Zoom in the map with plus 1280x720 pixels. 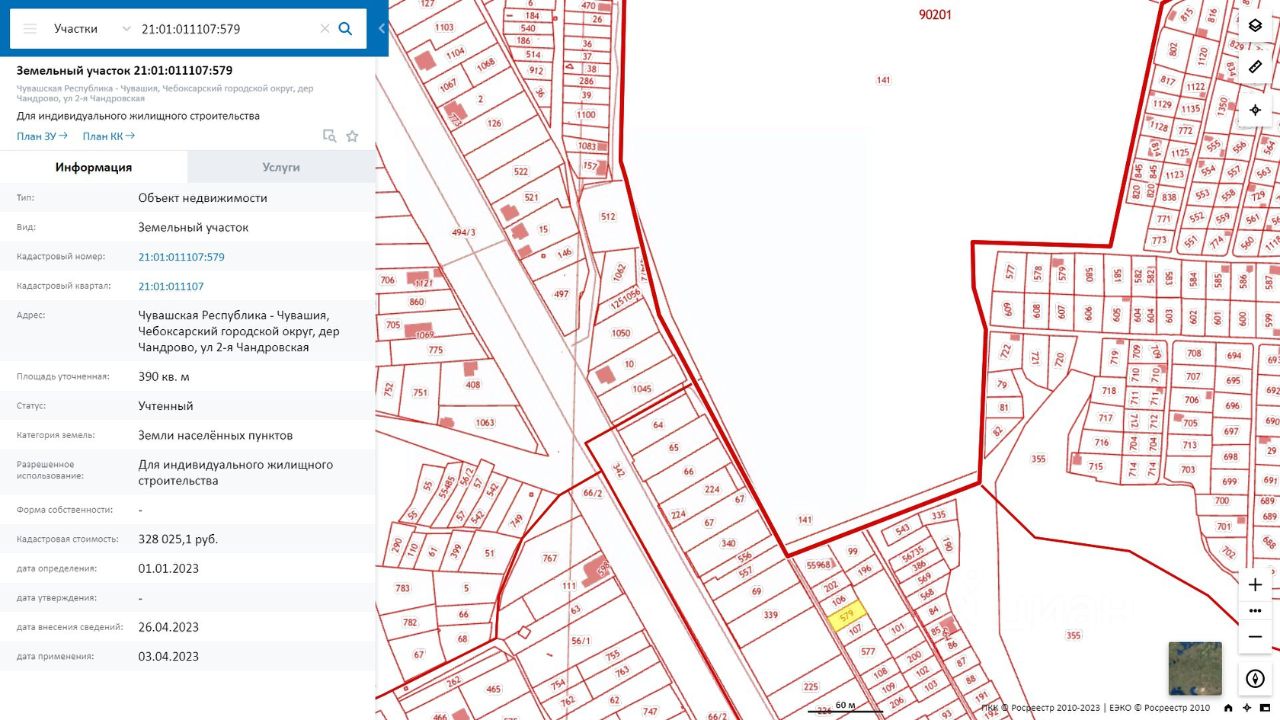1256,585
